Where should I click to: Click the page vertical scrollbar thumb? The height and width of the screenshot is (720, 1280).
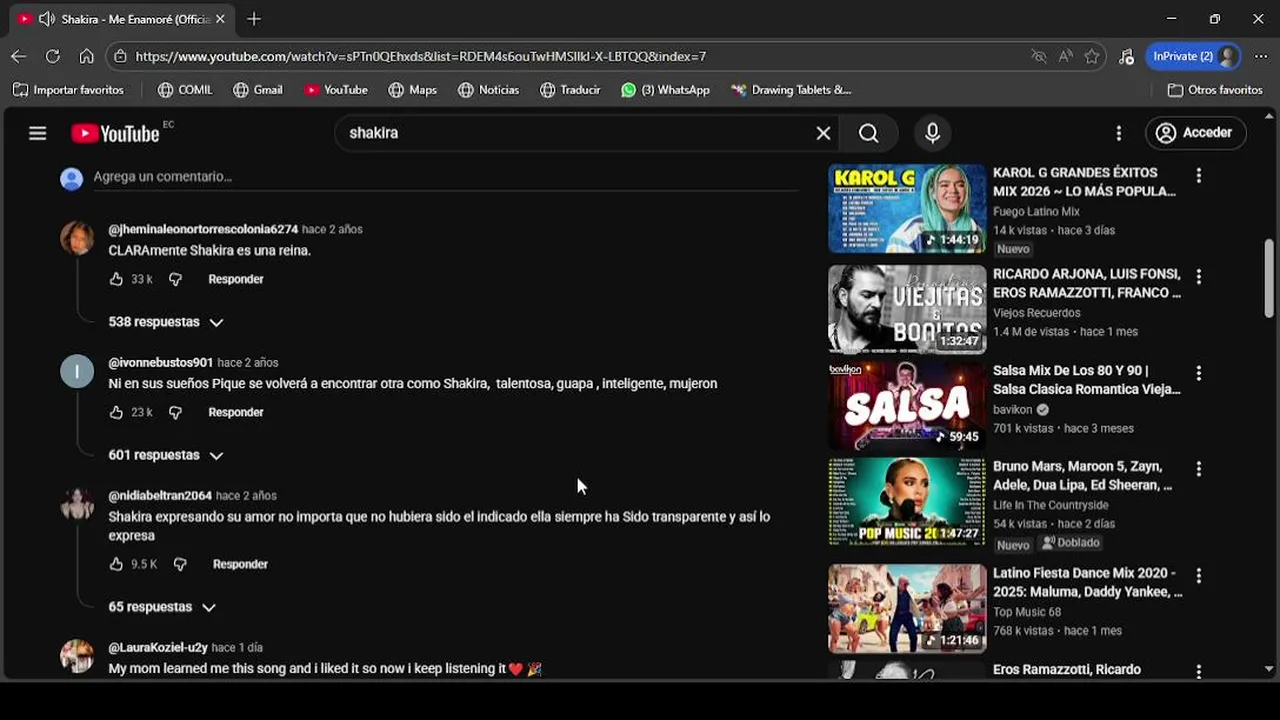[x=1269, y=279]
